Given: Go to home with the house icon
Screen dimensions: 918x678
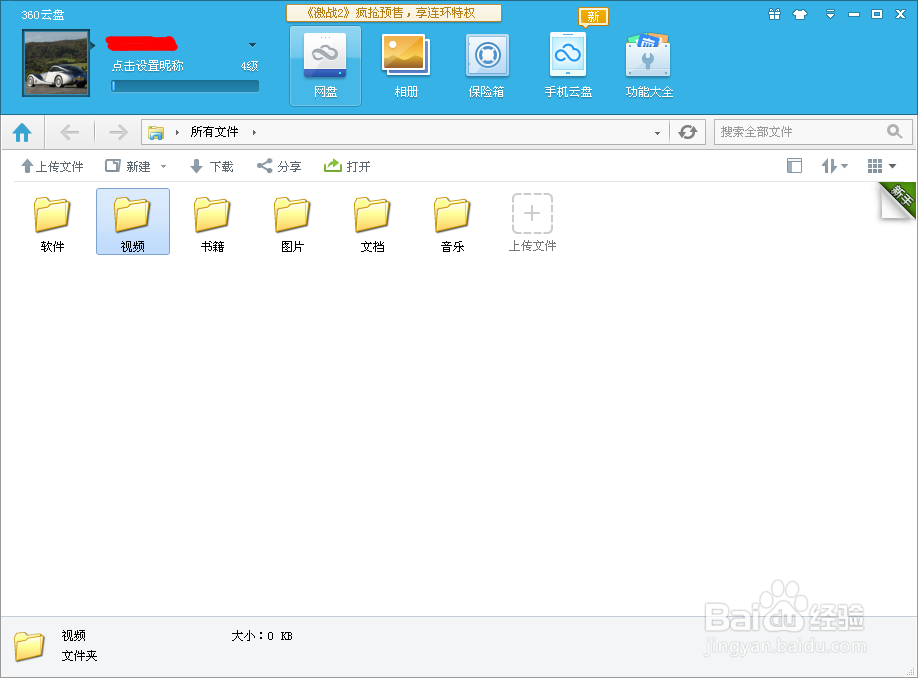Looking at the screenshot, I should click(22, 131).
